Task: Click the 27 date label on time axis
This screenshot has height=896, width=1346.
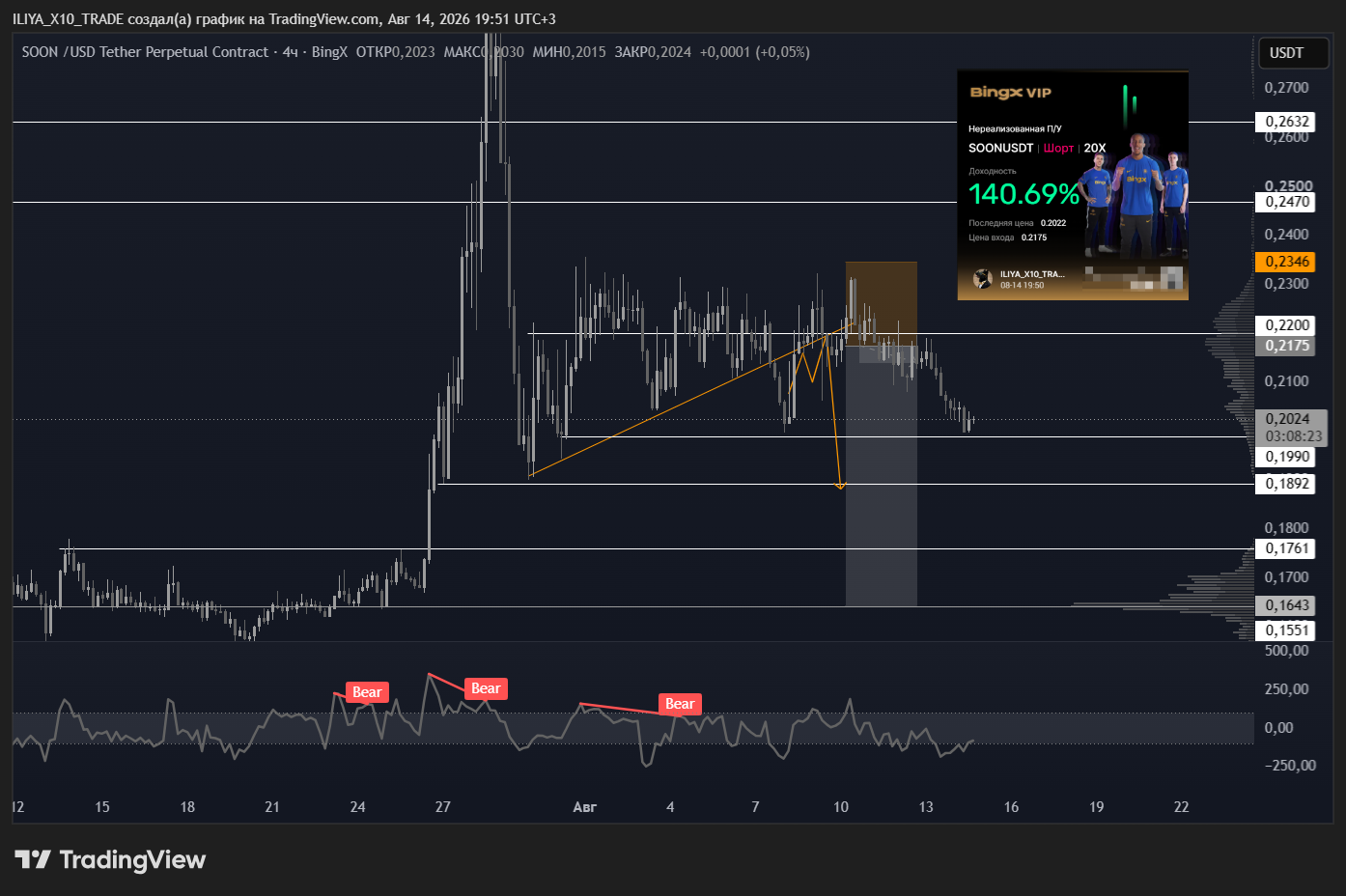Action: pos(443,807)
